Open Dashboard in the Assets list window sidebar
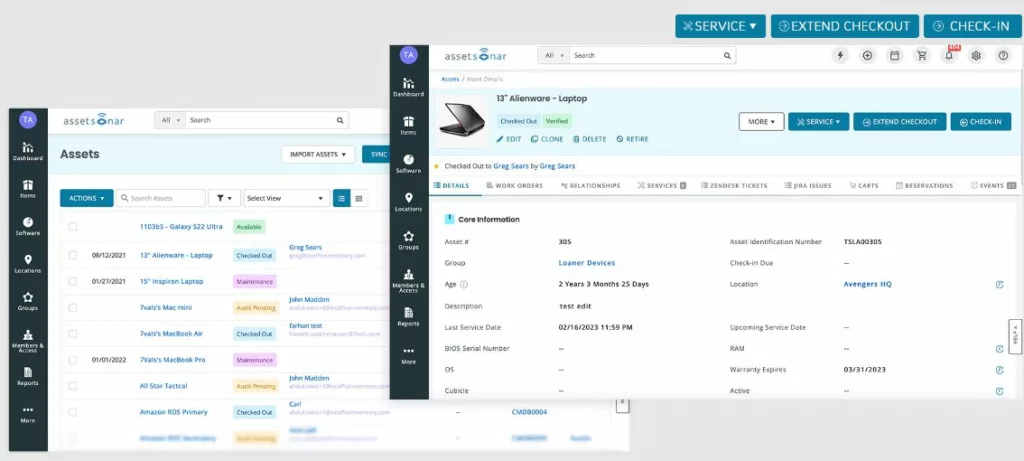1024x461 pixels. [28, 151]
